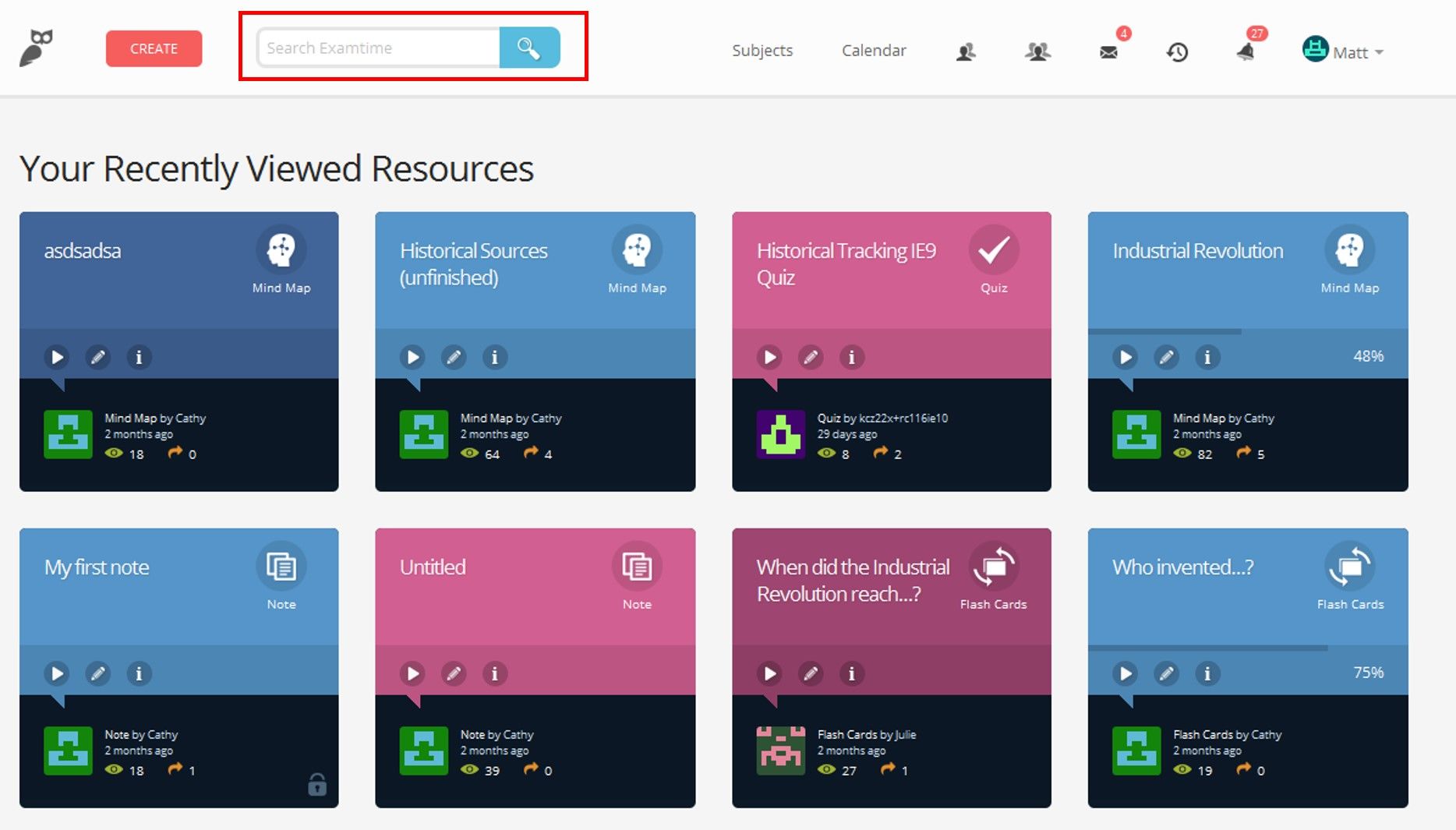
Task: Click the 75% progress bar on Who invented
Action: click(1208, 648)
